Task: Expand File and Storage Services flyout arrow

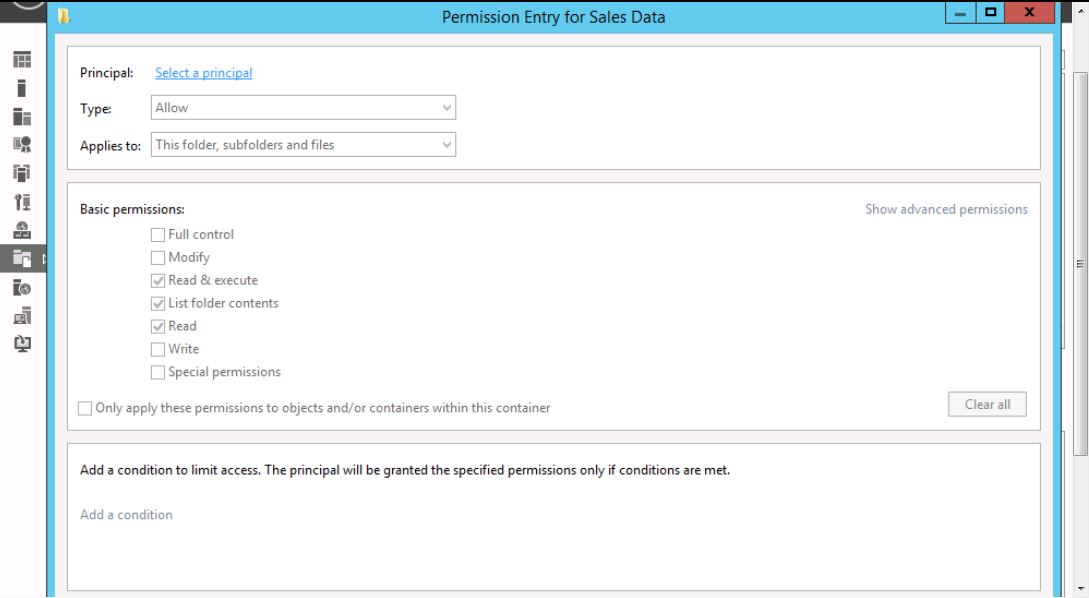Action: click(x=44, y=259)
